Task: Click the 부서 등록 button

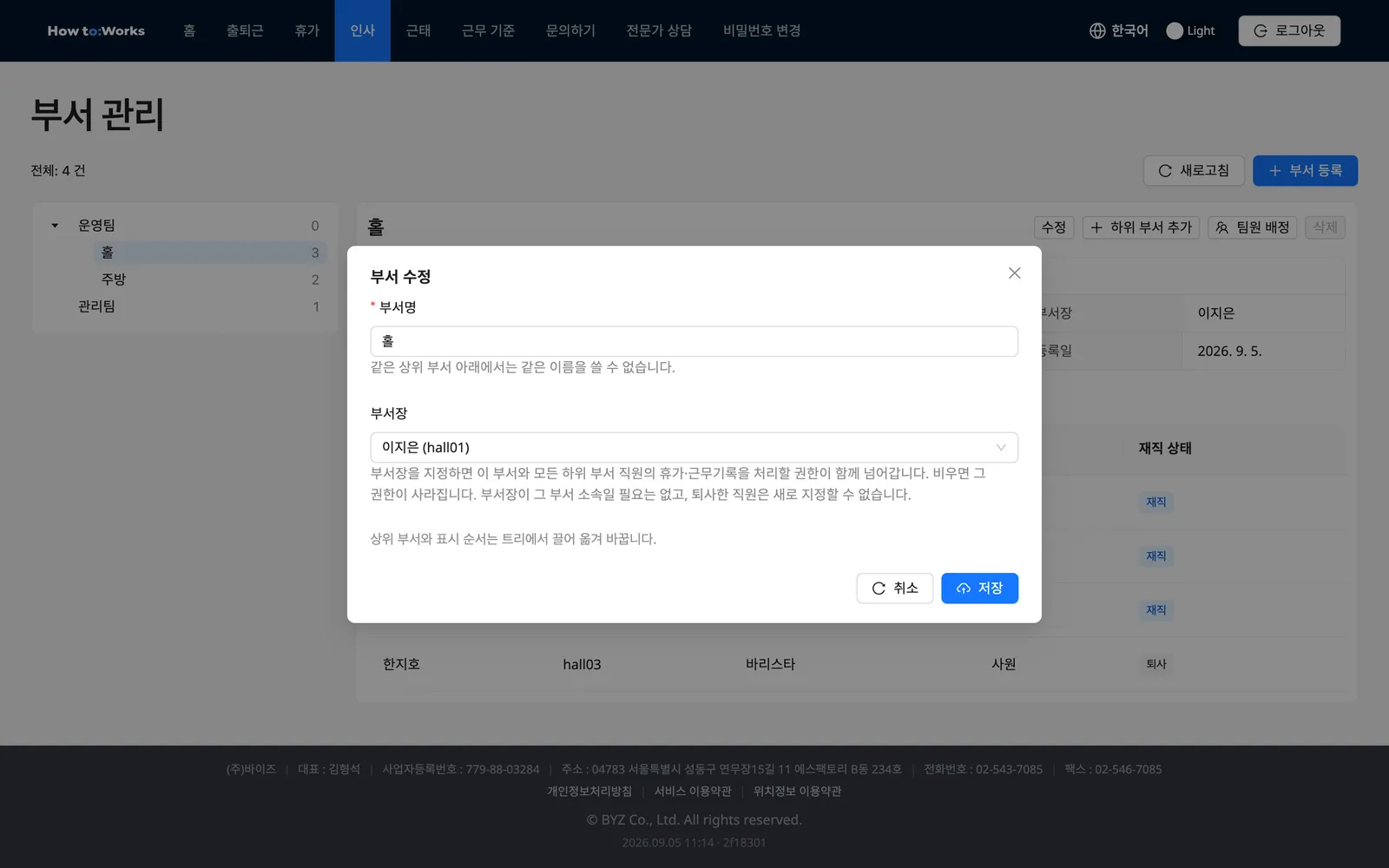Action: [1305, 171]
